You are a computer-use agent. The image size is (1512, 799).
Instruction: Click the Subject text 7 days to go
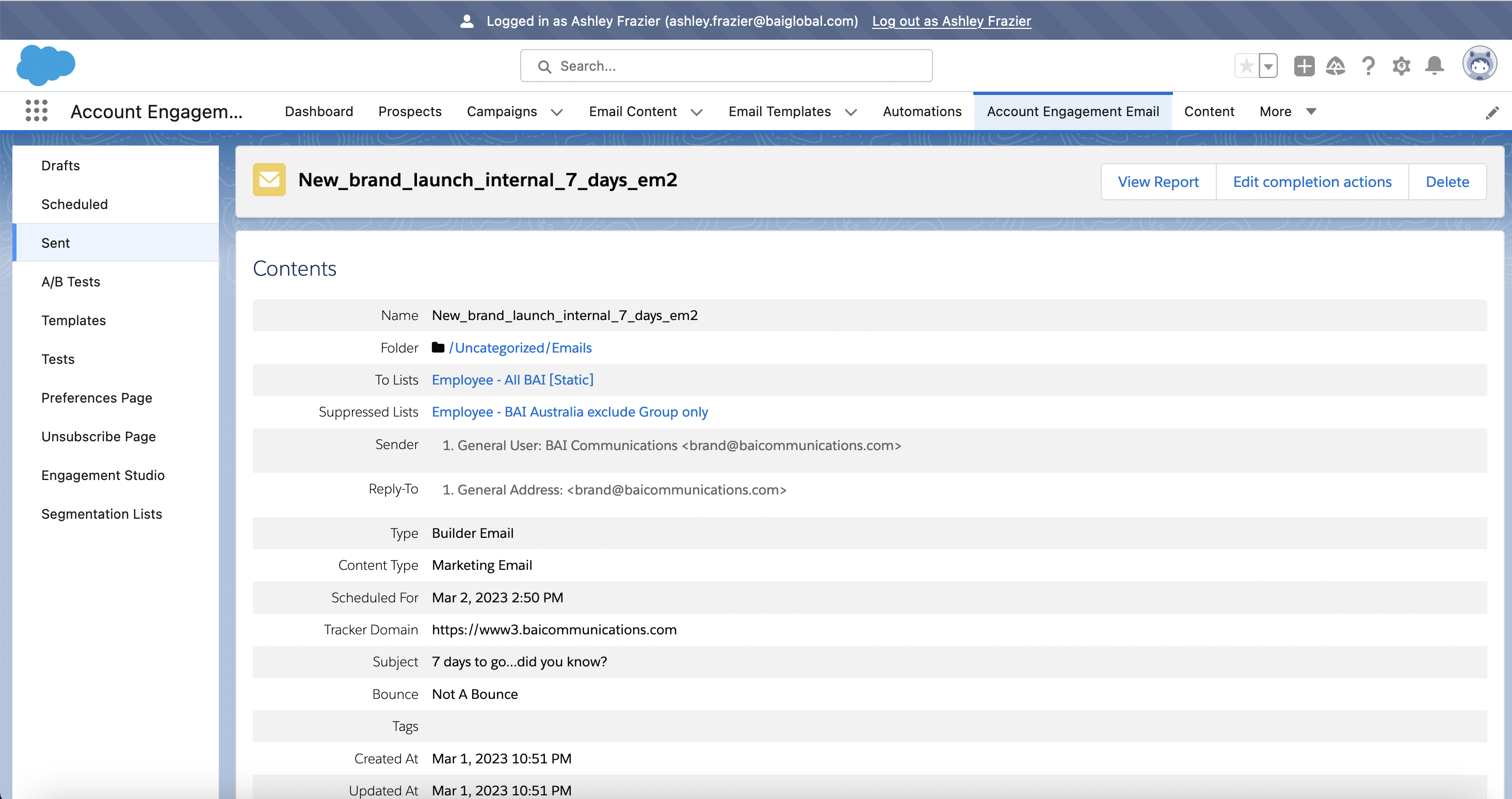tap(520, 662)
